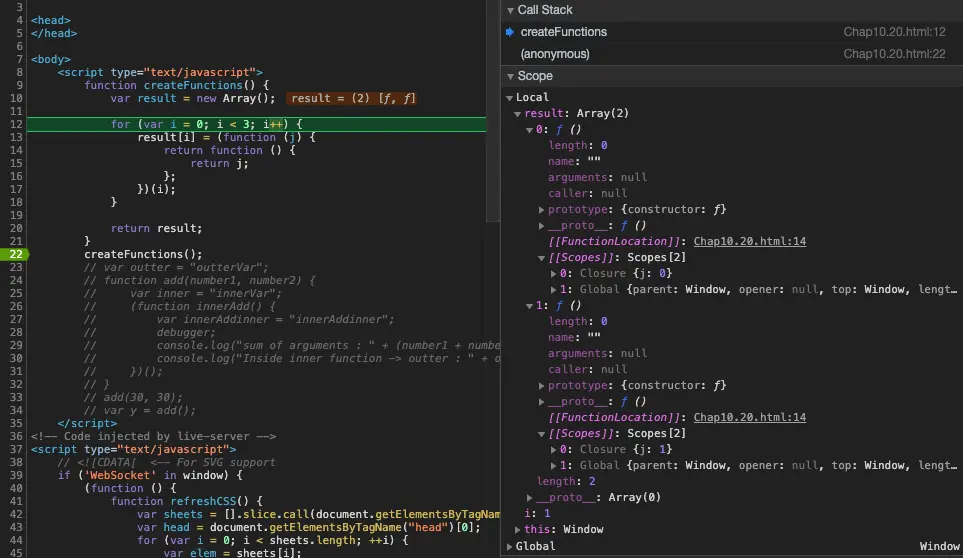
Task: Click the debugger; comment on line 28
Action: click(x=186, y=332)
